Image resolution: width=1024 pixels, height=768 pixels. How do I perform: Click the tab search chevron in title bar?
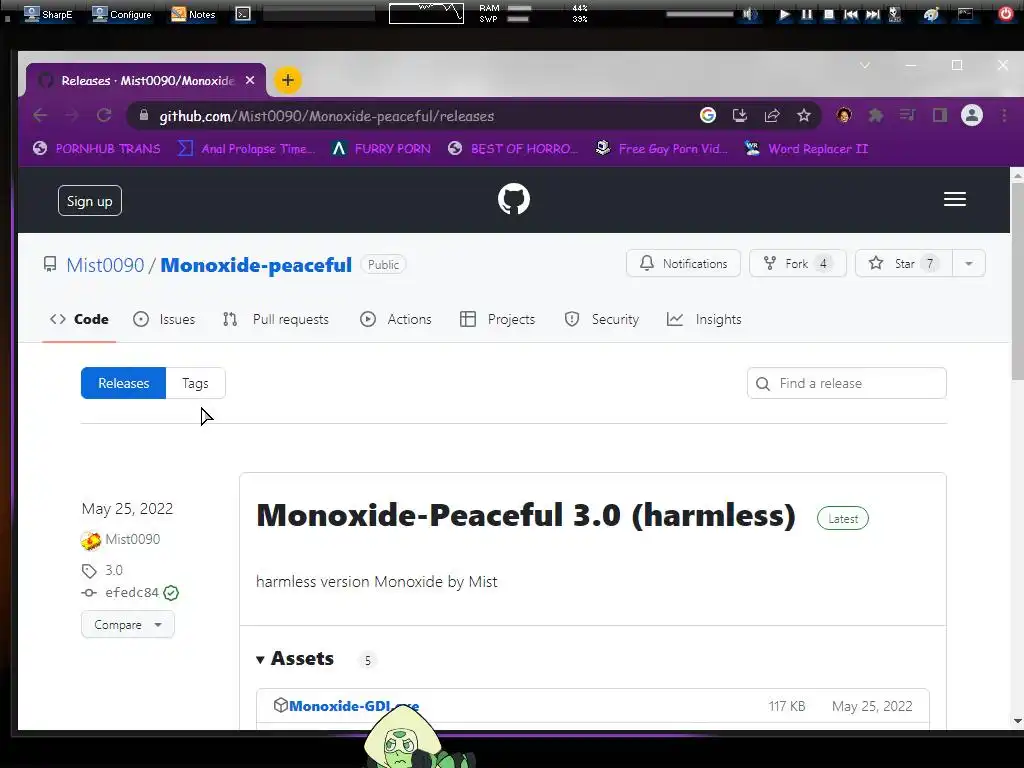pos(865,65)
